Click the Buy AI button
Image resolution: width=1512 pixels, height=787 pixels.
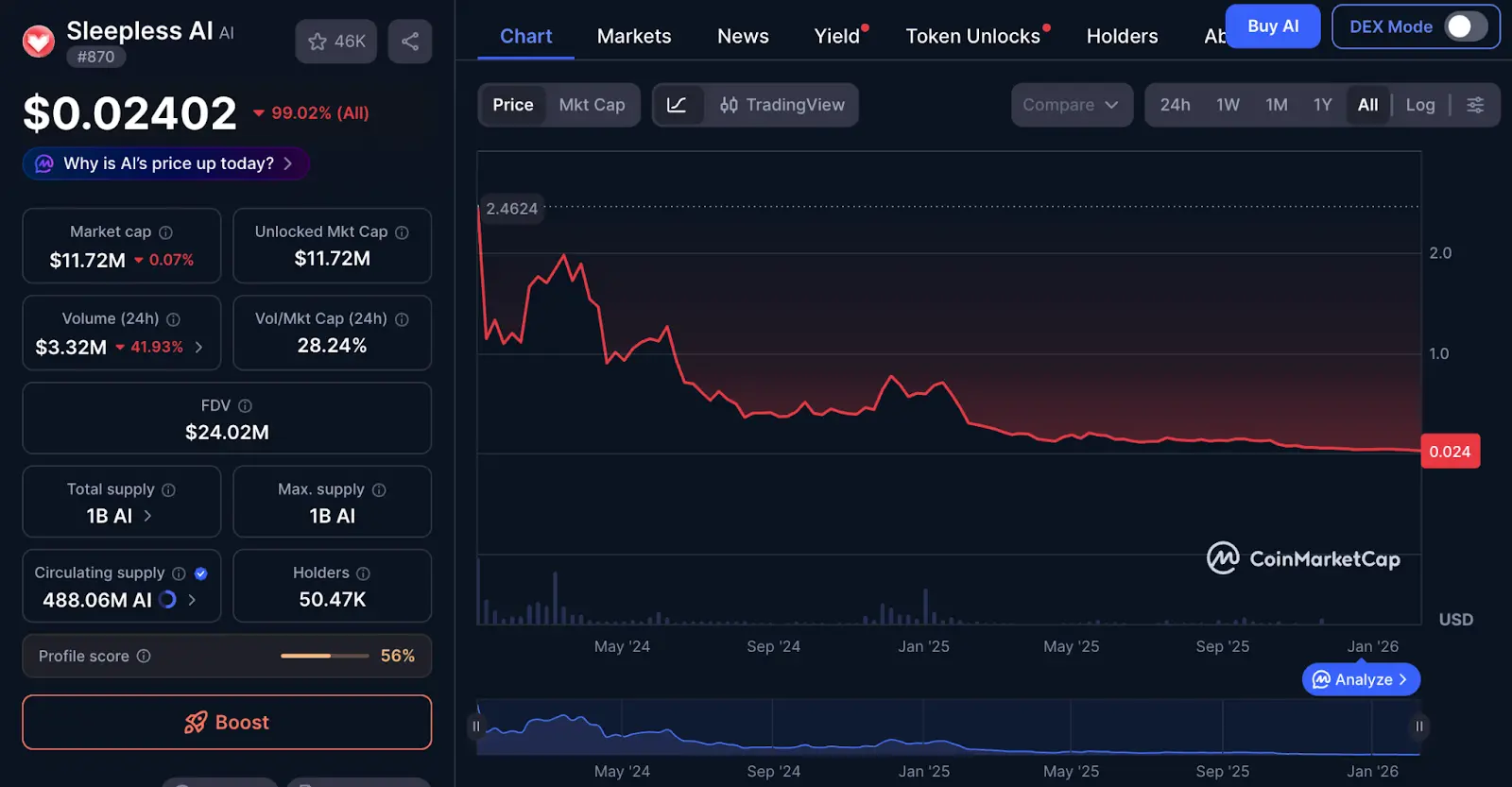tap(1272, 26)
